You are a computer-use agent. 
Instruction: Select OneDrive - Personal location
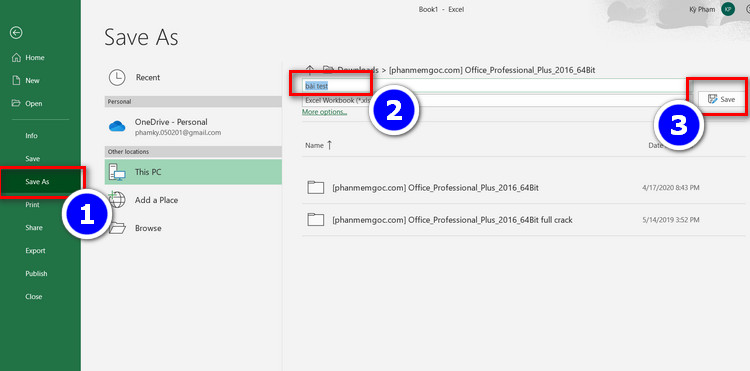(193, 127)
